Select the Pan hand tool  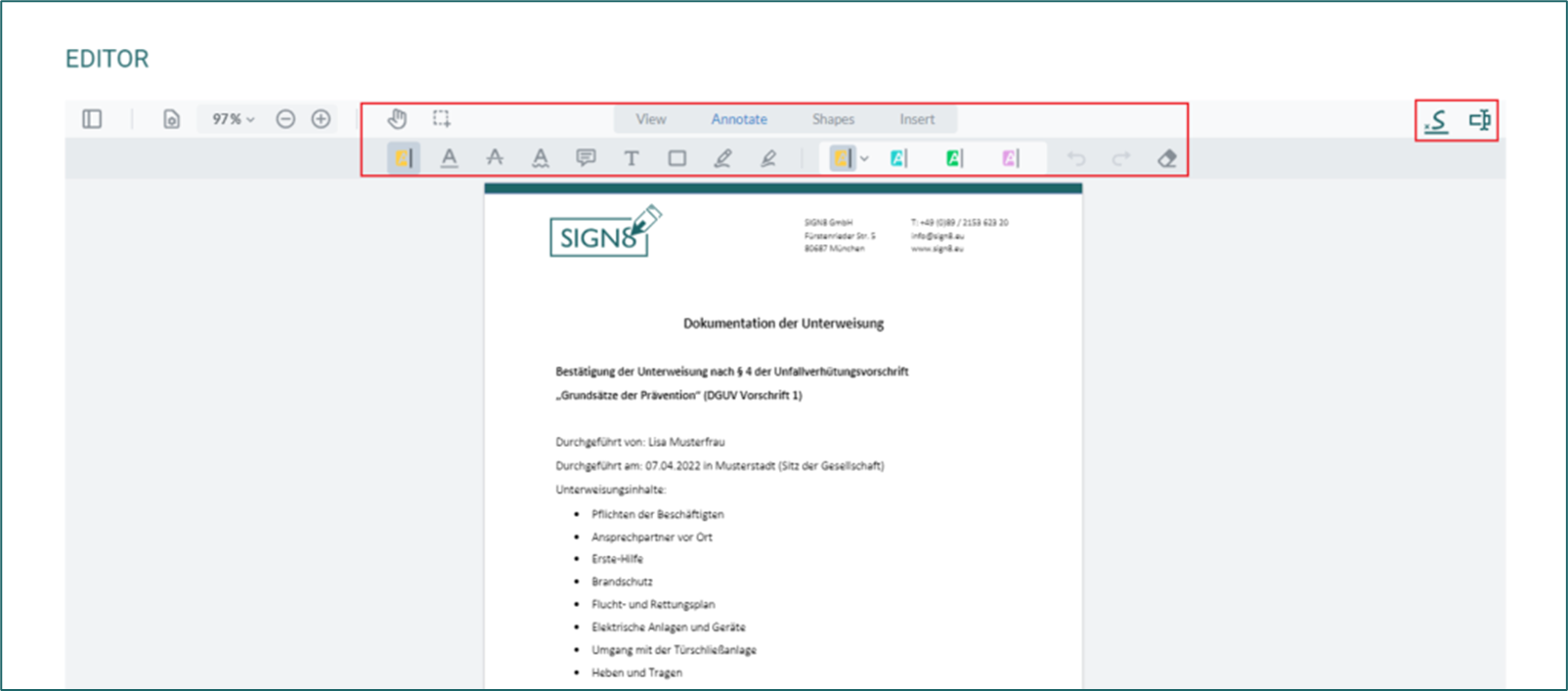[397, 119]
